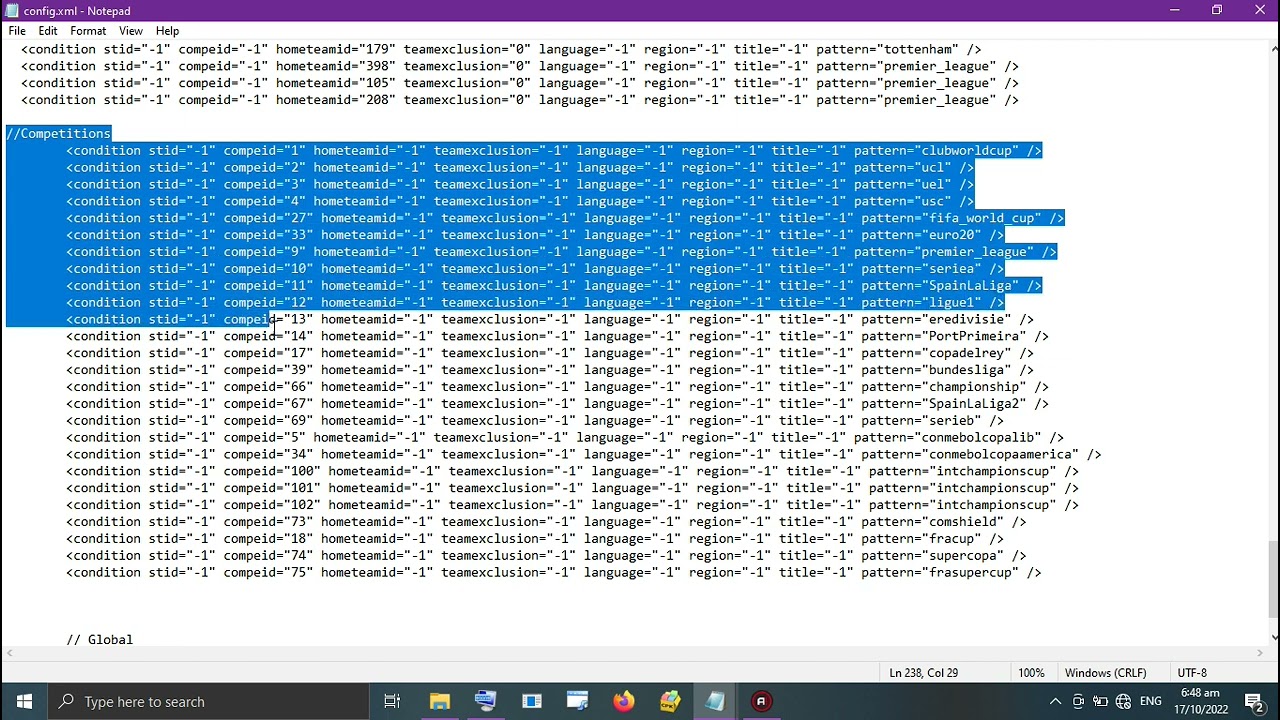Click the line with pattern "supercopa"

(x=546, y=556)
